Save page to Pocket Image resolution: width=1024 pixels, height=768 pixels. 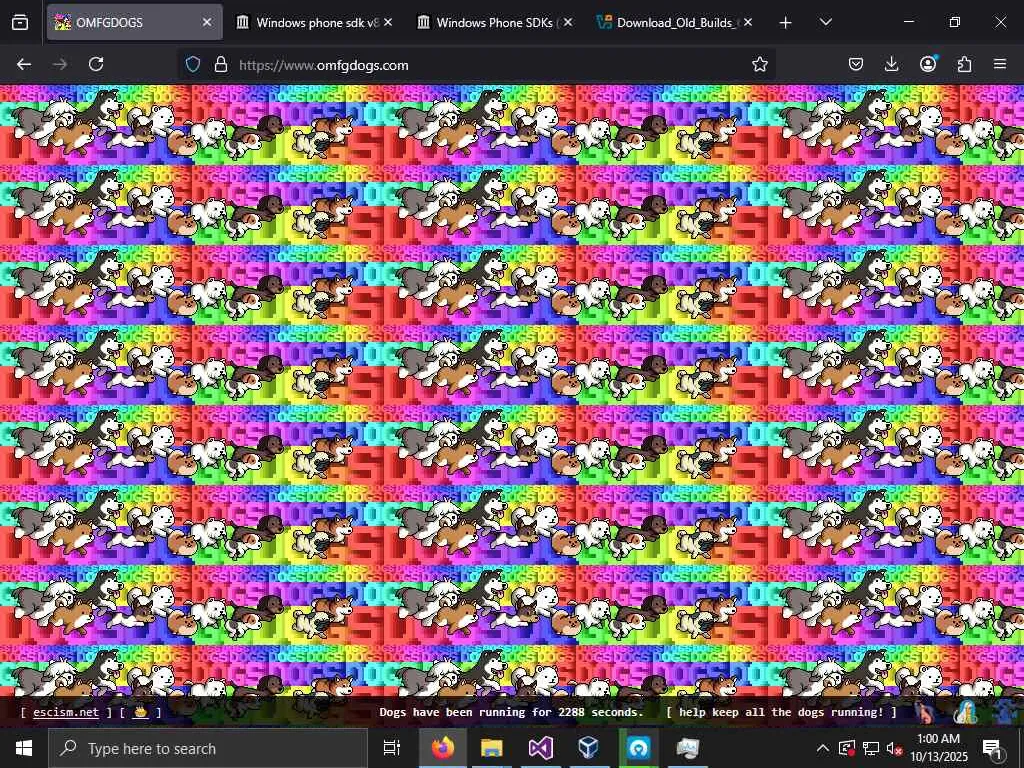coord(856,64)
